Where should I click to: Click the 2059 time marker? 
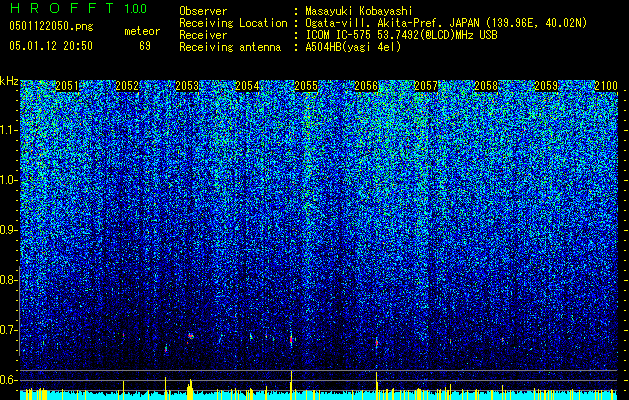point(546,86)
